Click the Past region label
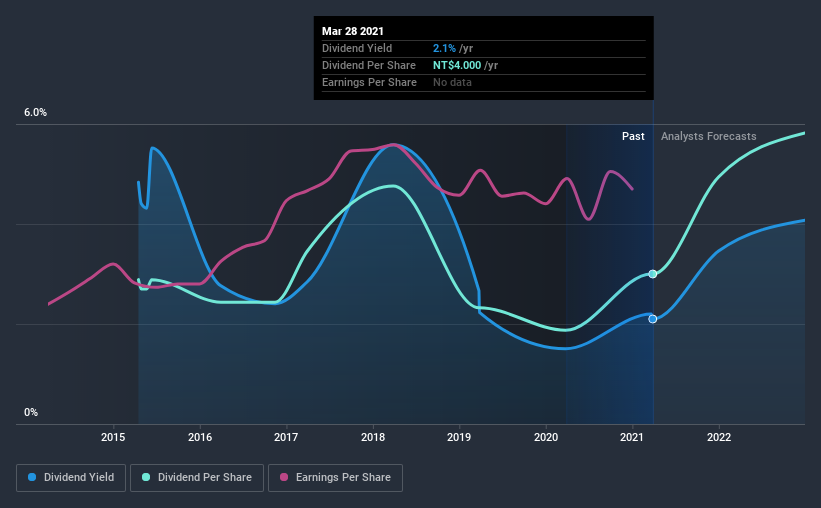 click(x=633, y=136)
